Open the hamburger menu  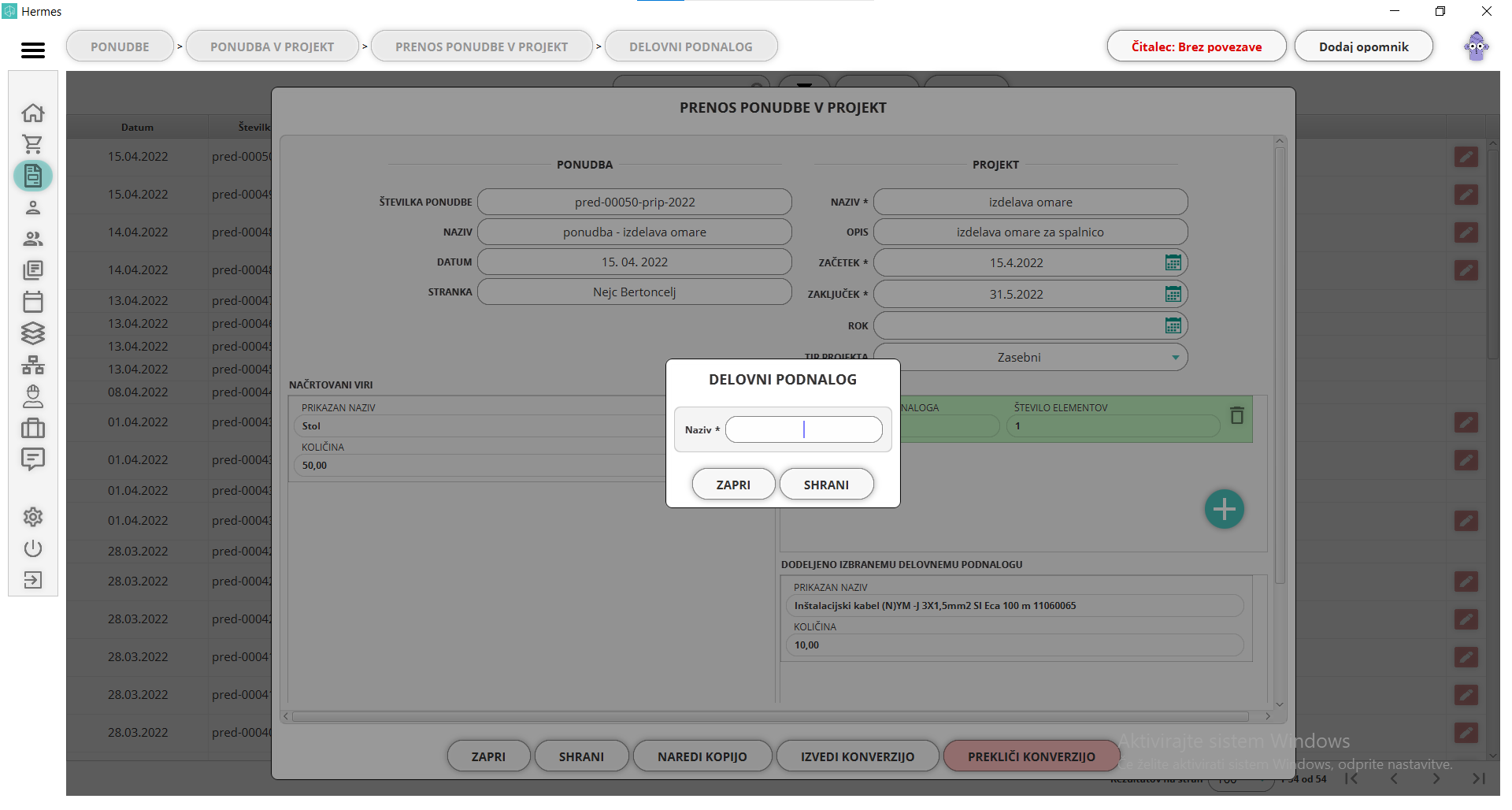coord(32,50)
